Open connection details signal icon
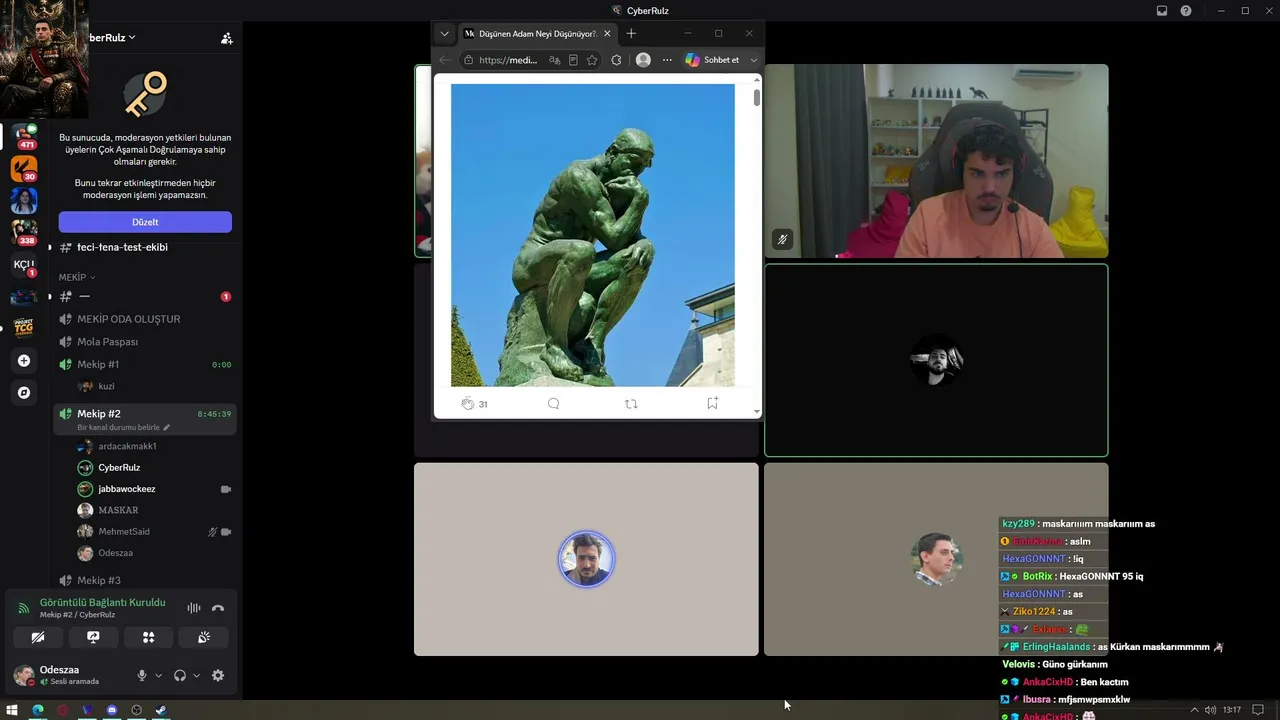The height and width of the screenshot is (720, 1280). [x=24, y=608]
